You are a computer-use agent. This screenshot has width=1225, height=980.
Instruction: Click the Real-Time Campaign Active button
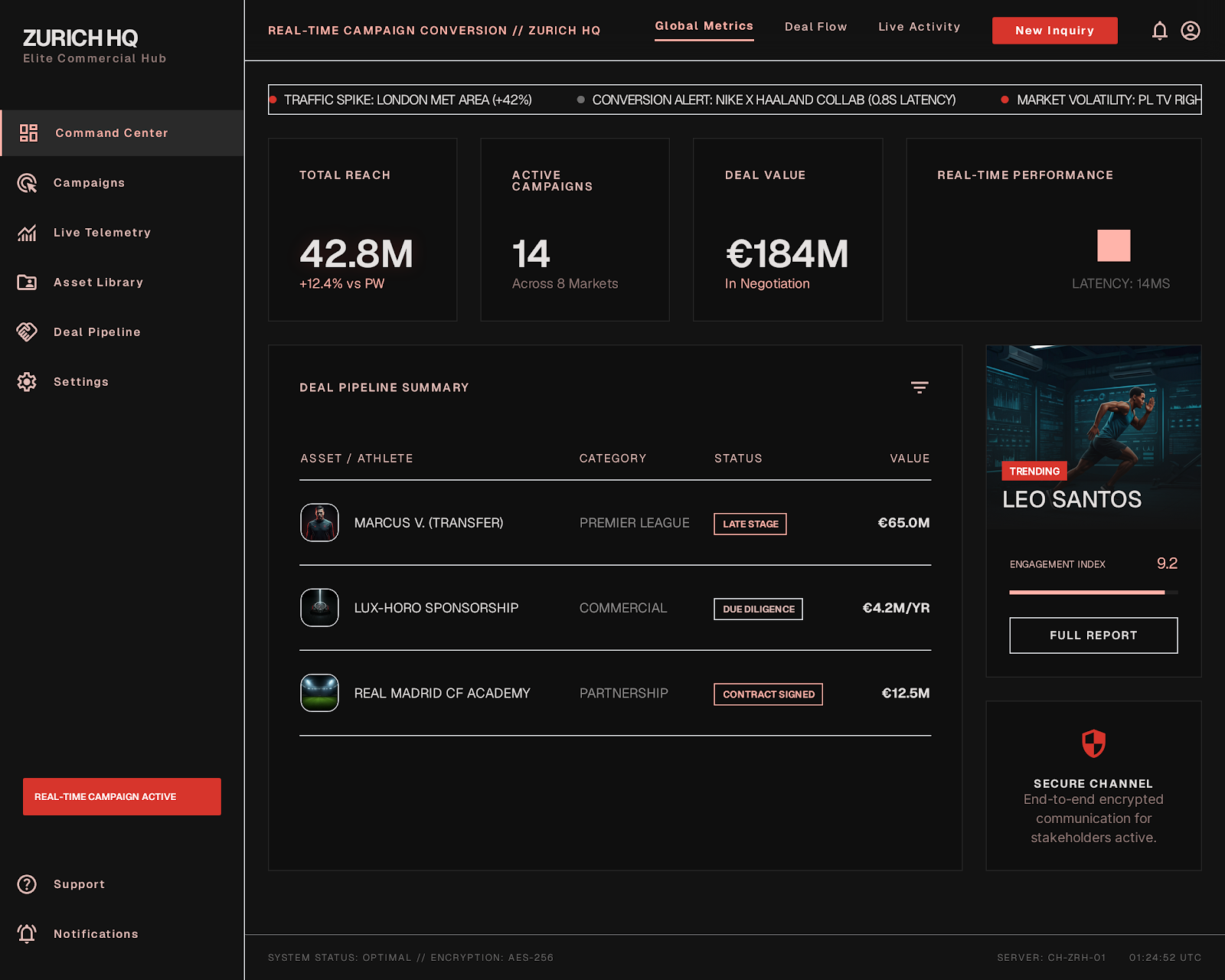coord(122,797)
